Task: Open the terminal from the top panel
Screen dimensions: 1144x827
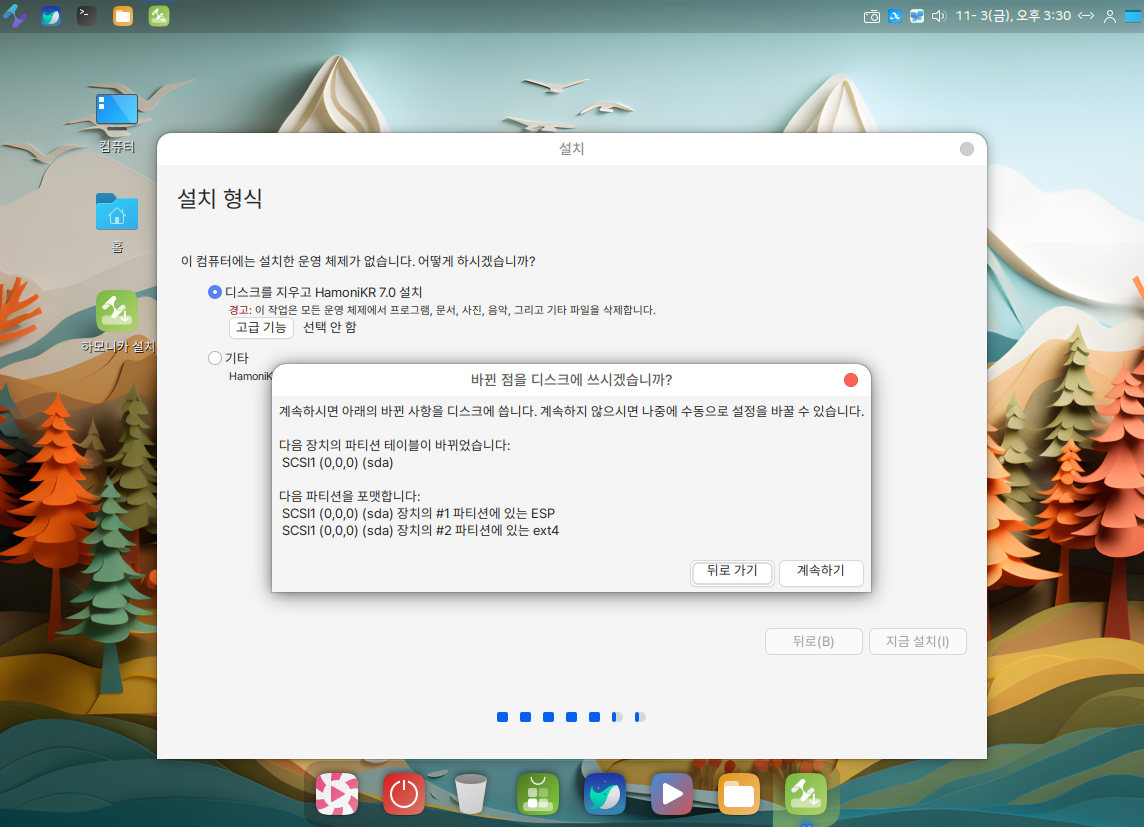Action: click(87, 15)
